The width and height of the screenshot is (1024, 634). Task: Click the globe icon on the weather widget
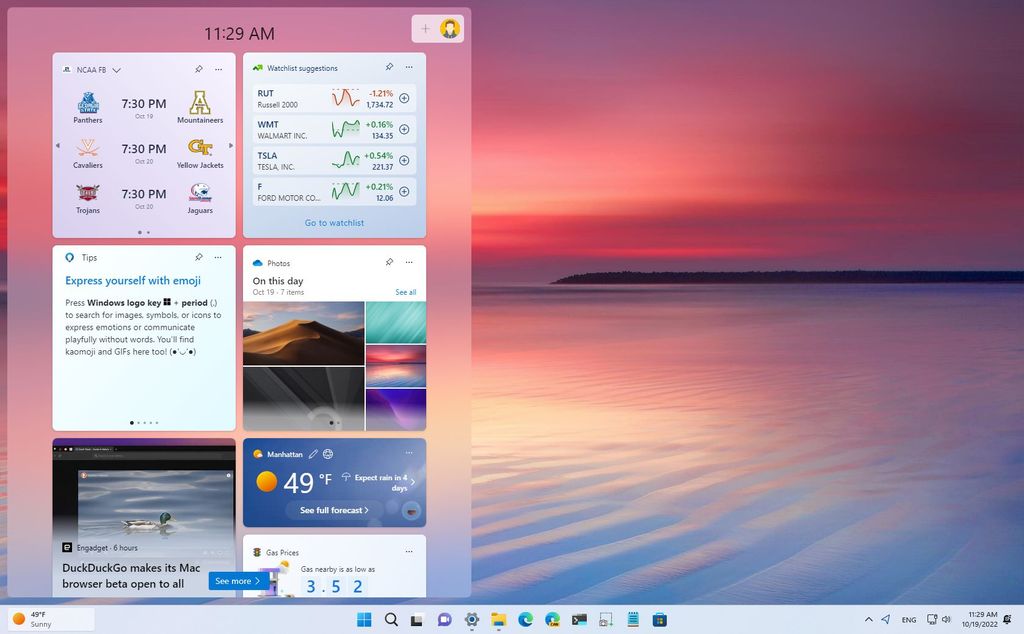coord(327,454)
